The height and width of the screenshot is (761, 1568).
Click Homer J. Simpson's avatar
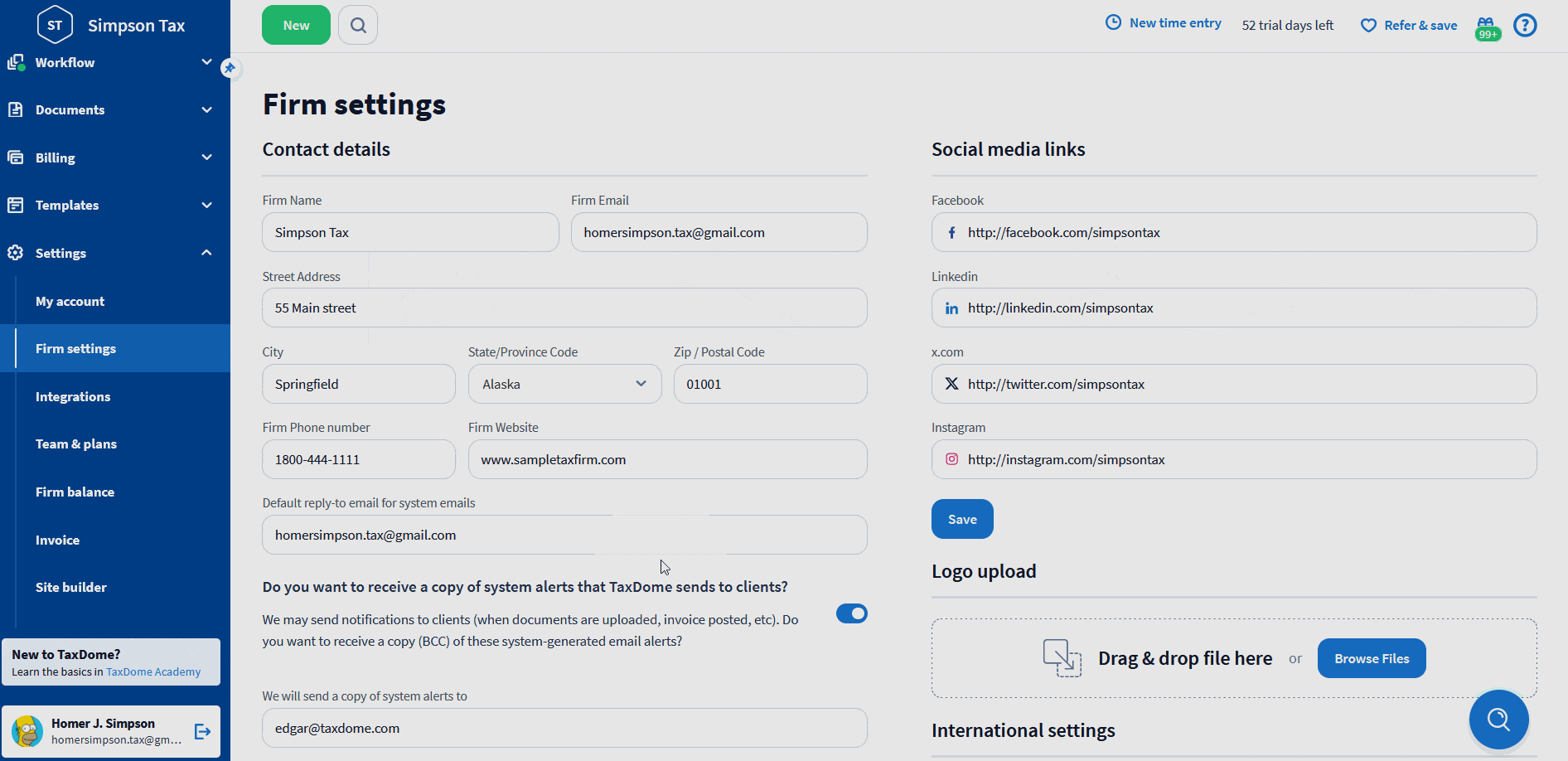[x=27, y=731]
